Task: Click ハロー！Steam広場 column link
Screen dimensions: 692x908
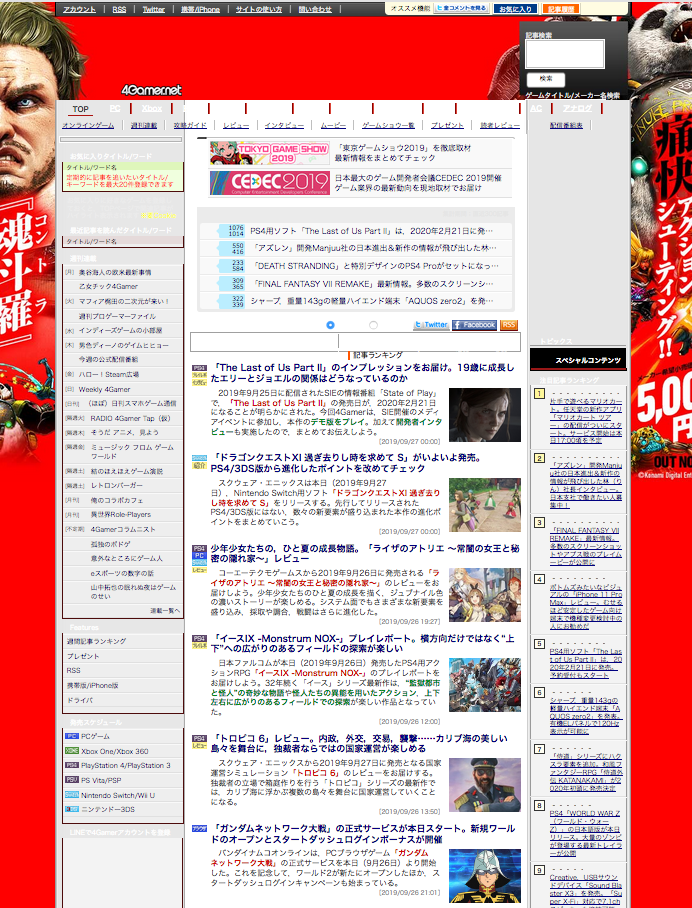Action: point(109,375)
